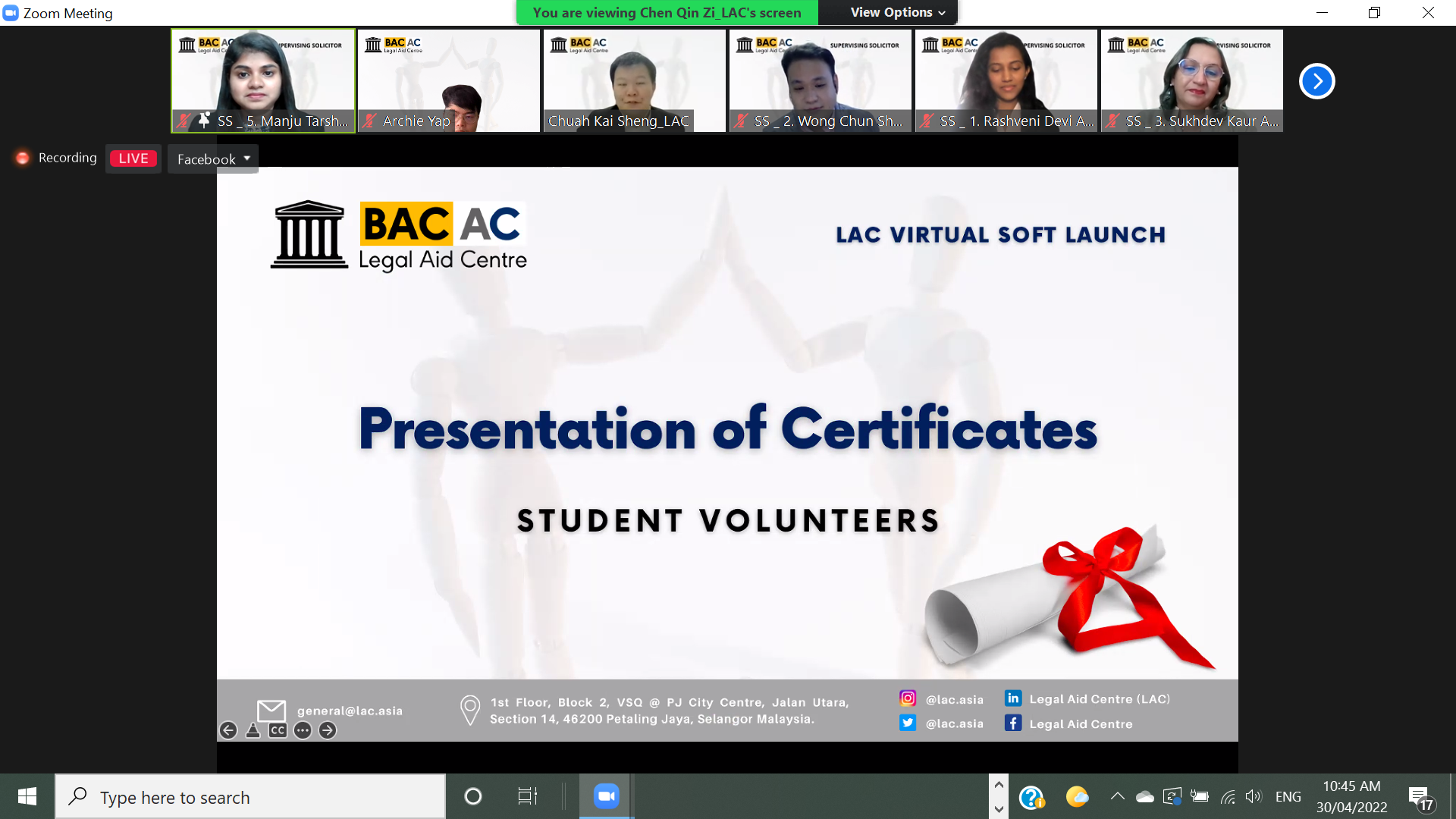Open Zoom app in taskbar
1456x819 pixels.
(606, 796)
